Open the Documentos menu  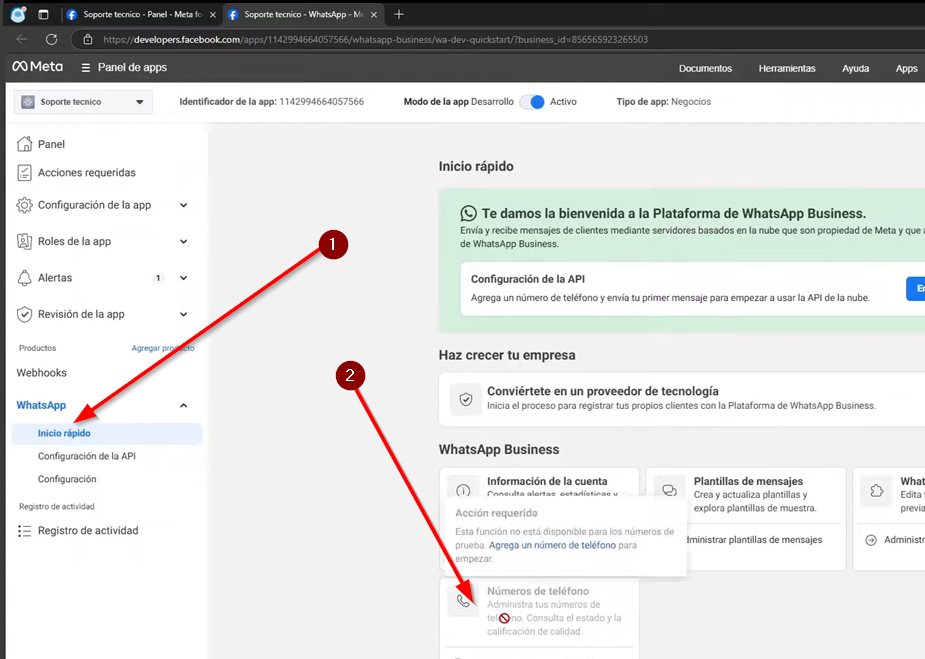pyautogui.click(x=705, y=68)
